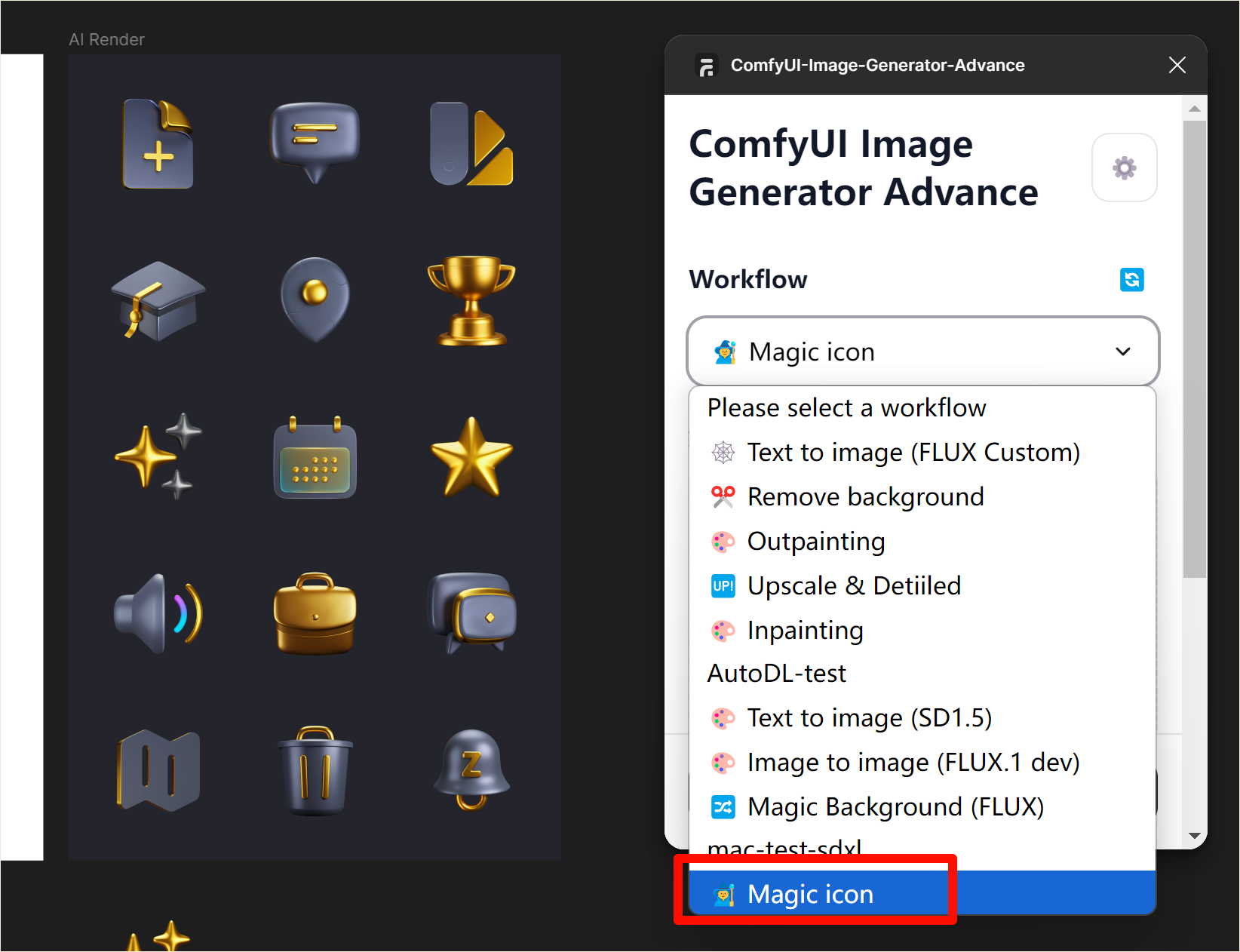1240x952 pixels.
Task: Select the Remove background workflow
Action: pos(922,496)
